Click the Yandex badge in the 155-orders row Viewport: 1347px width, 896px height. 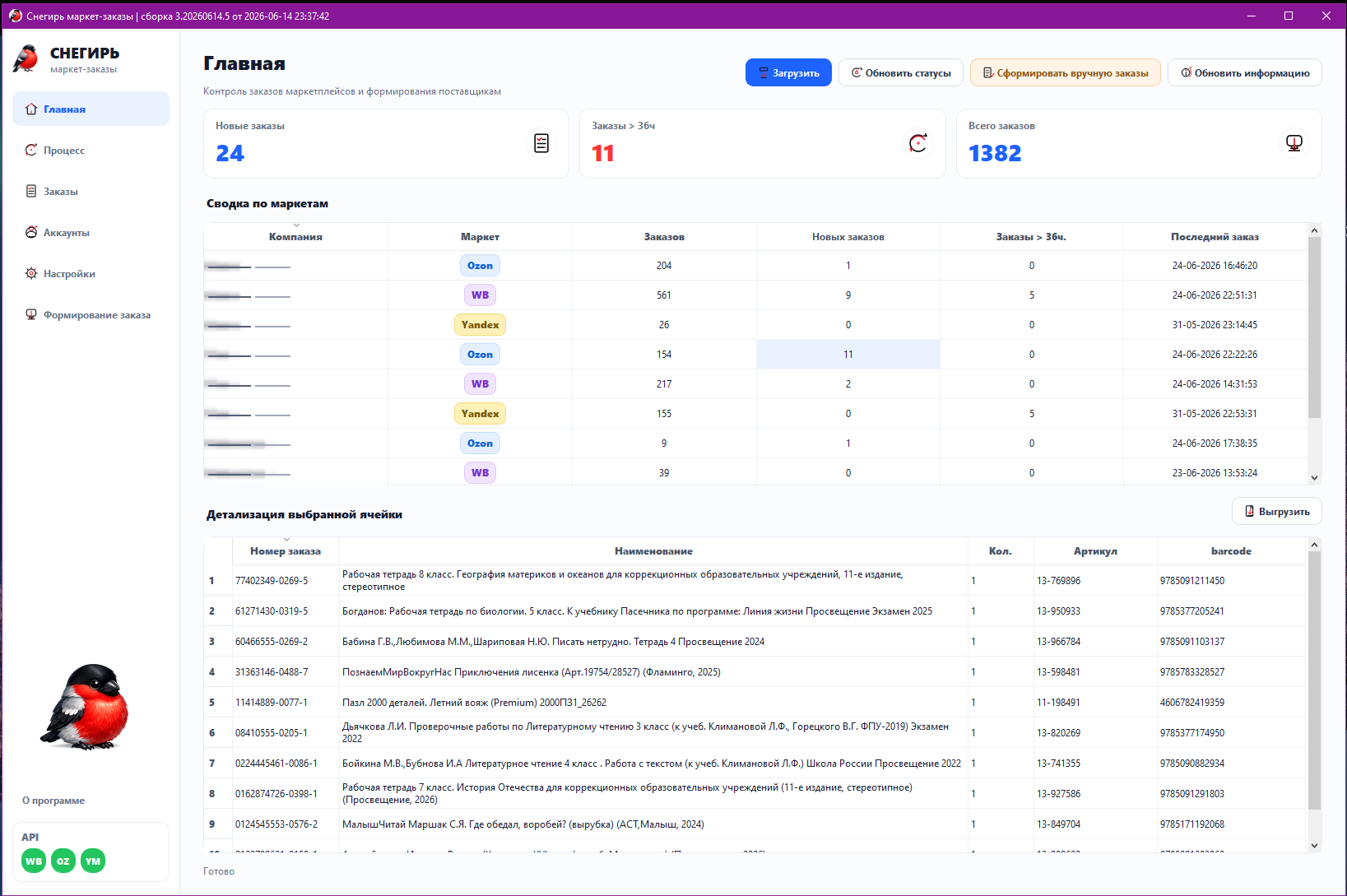tap(480, 414)
